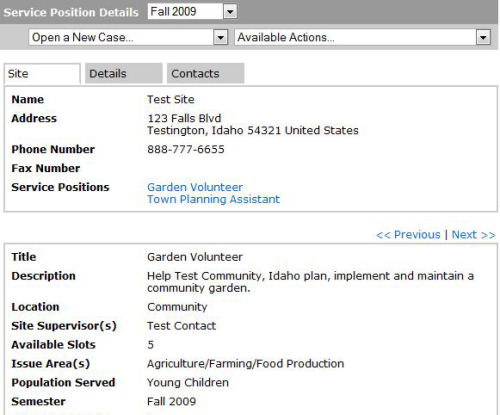Select the Fall 2009 combo box field
Screen dimensions: 500x415
click(192, 12)
